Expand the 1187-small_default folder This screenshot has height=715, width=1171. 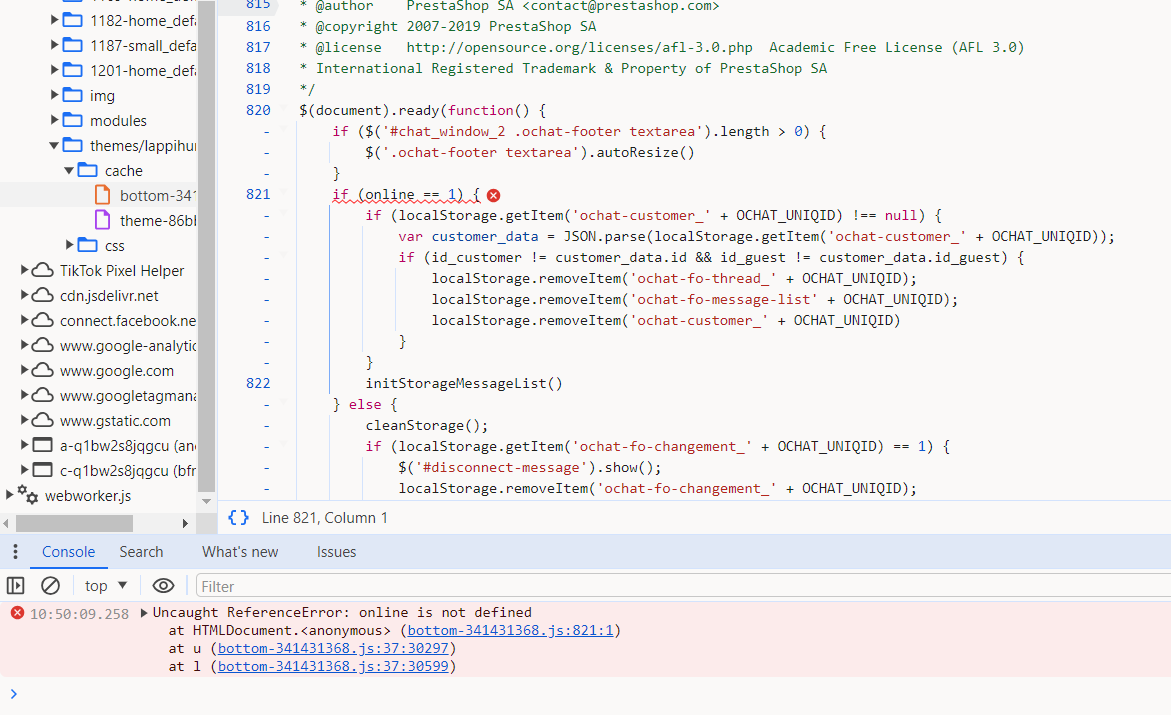(x=54, y=45)
